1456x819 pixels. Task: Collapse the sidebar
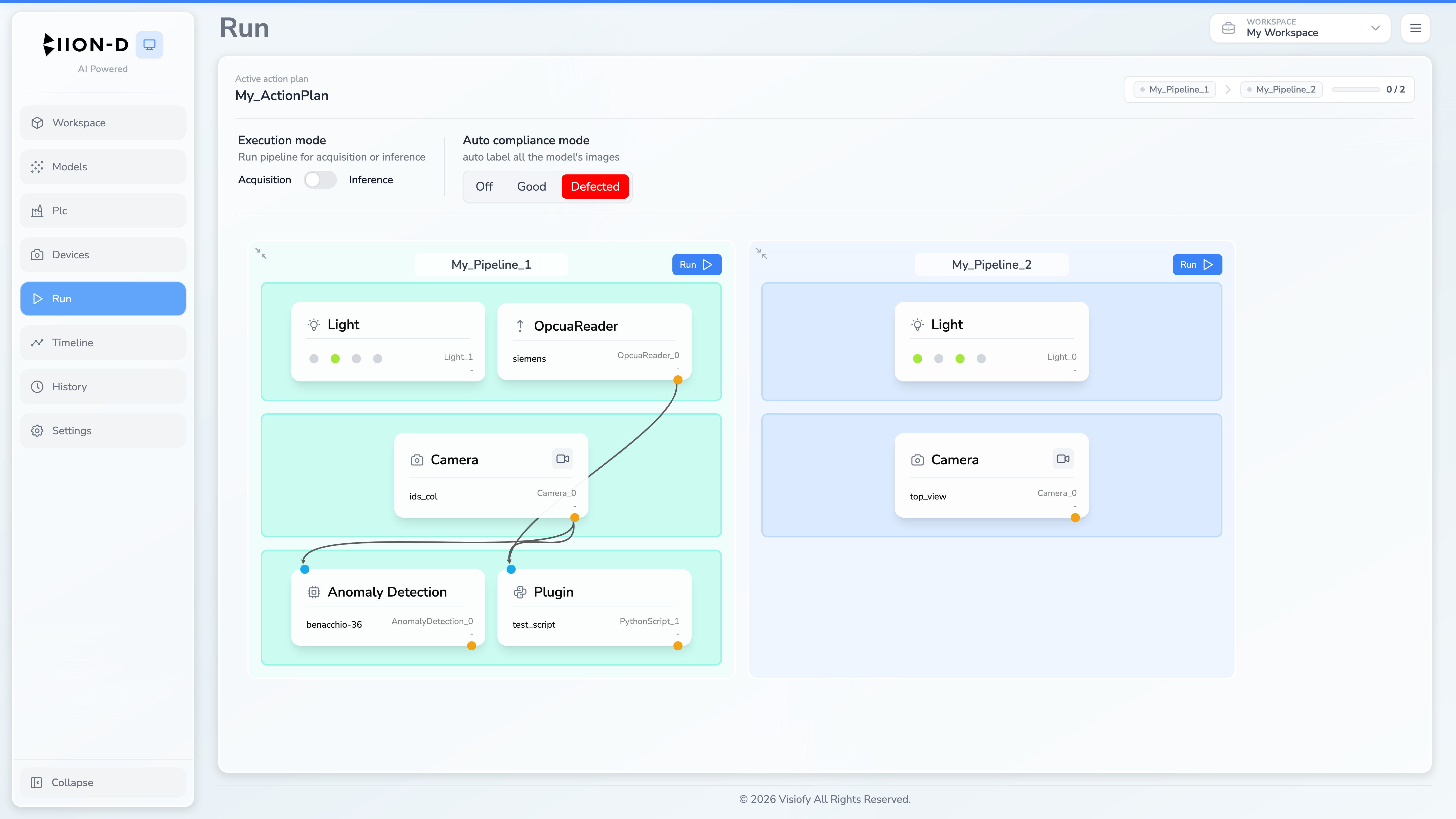pyautogui.click(x=103, y=783)
